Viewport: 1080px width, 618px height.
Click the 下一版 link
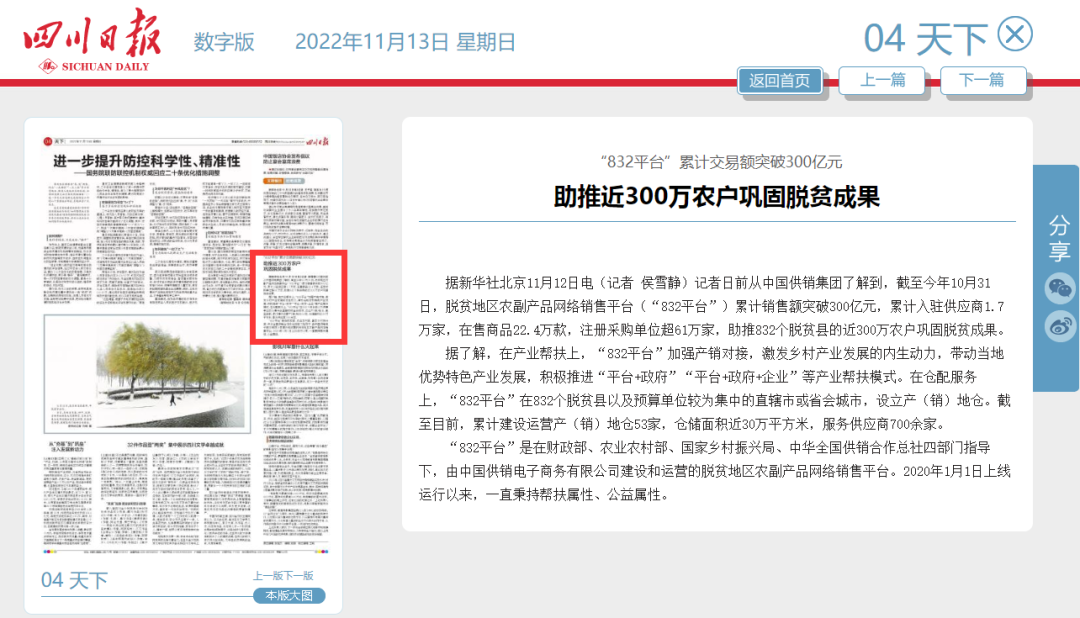(298, 575)
